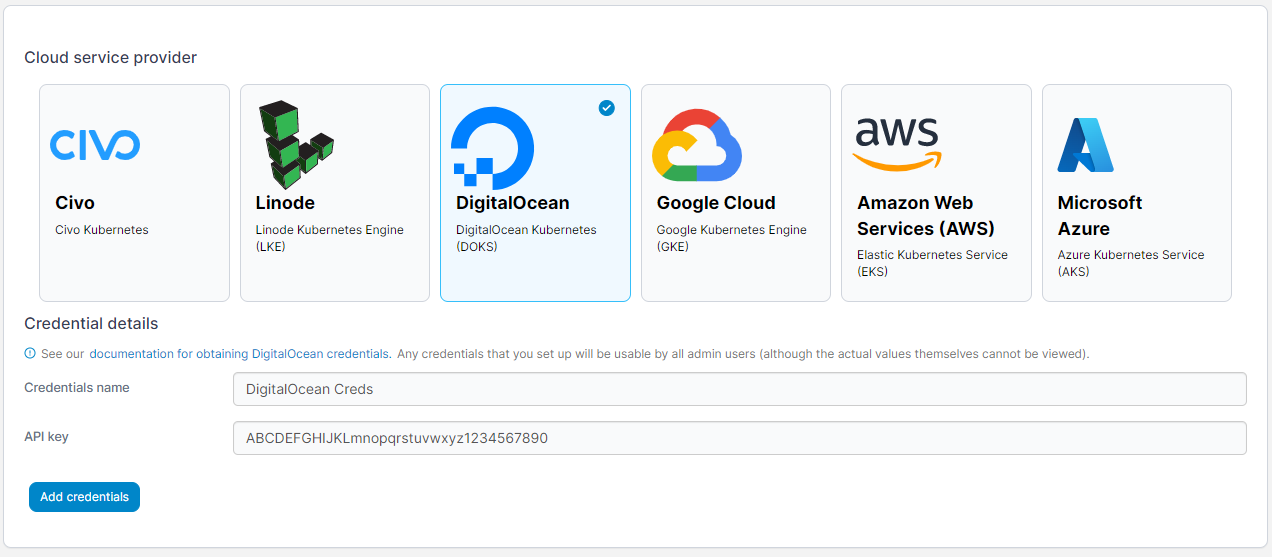The width and height of the screenshot is (1272, 557).
Task: Click the Add credentials button
Action: [x=84, y=497]
